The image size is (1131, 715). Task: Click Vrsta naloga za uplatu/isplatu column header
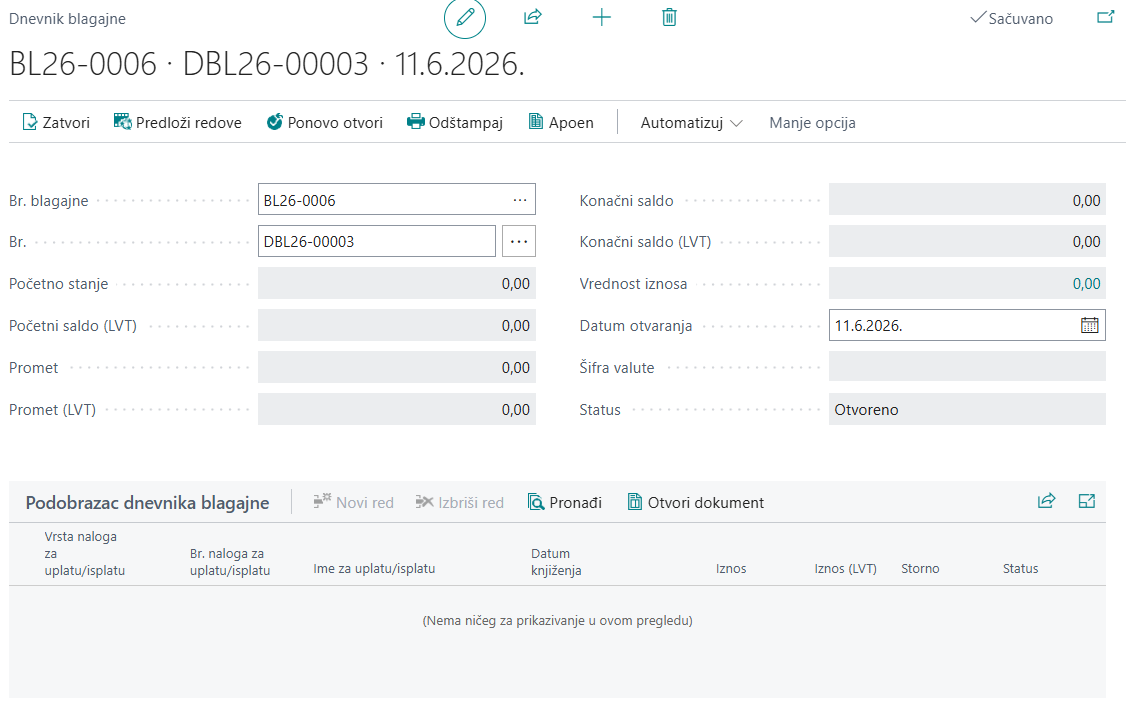tap(84, 553)
